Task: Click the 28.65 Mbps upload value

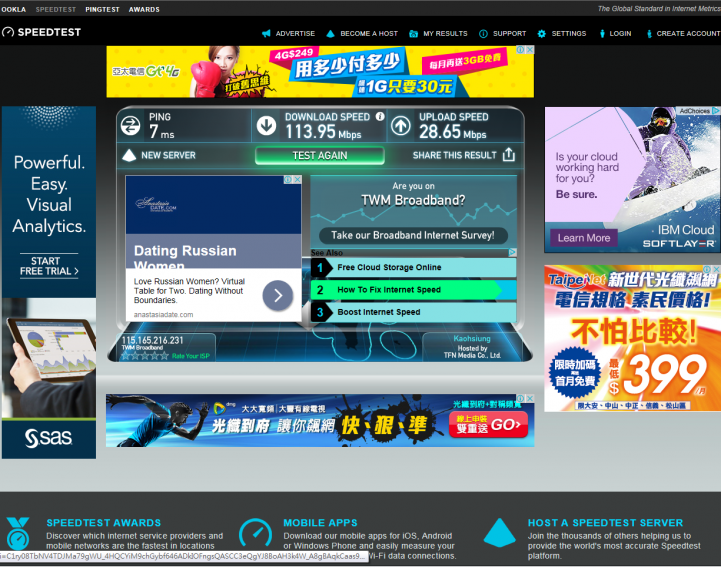Action: coord(452,132)
